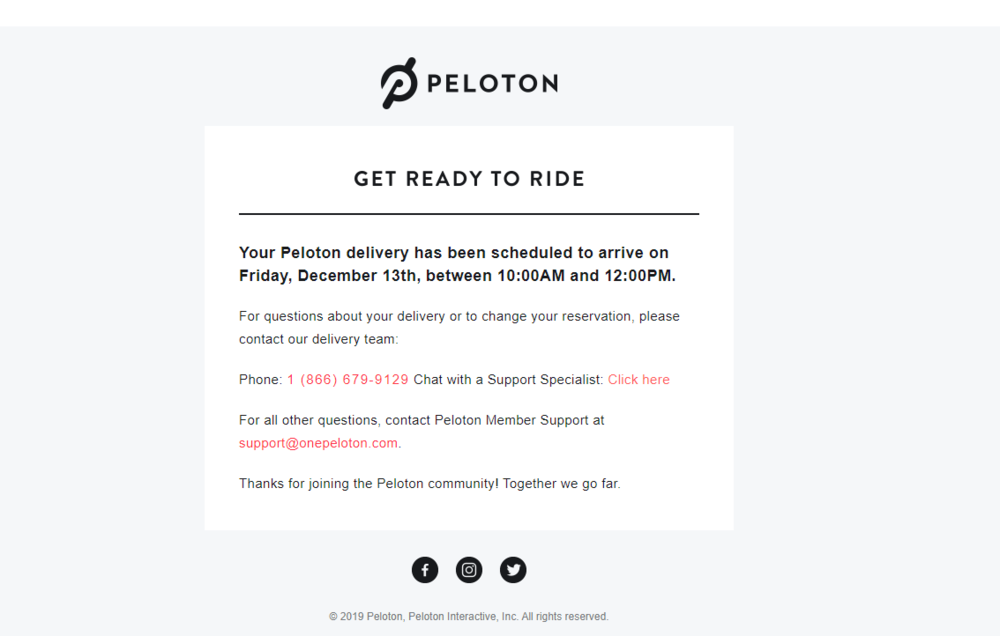1000x636 pixels.
Task: Call the 1 (866) 679-9129 phone link
Action: point(348,380)
